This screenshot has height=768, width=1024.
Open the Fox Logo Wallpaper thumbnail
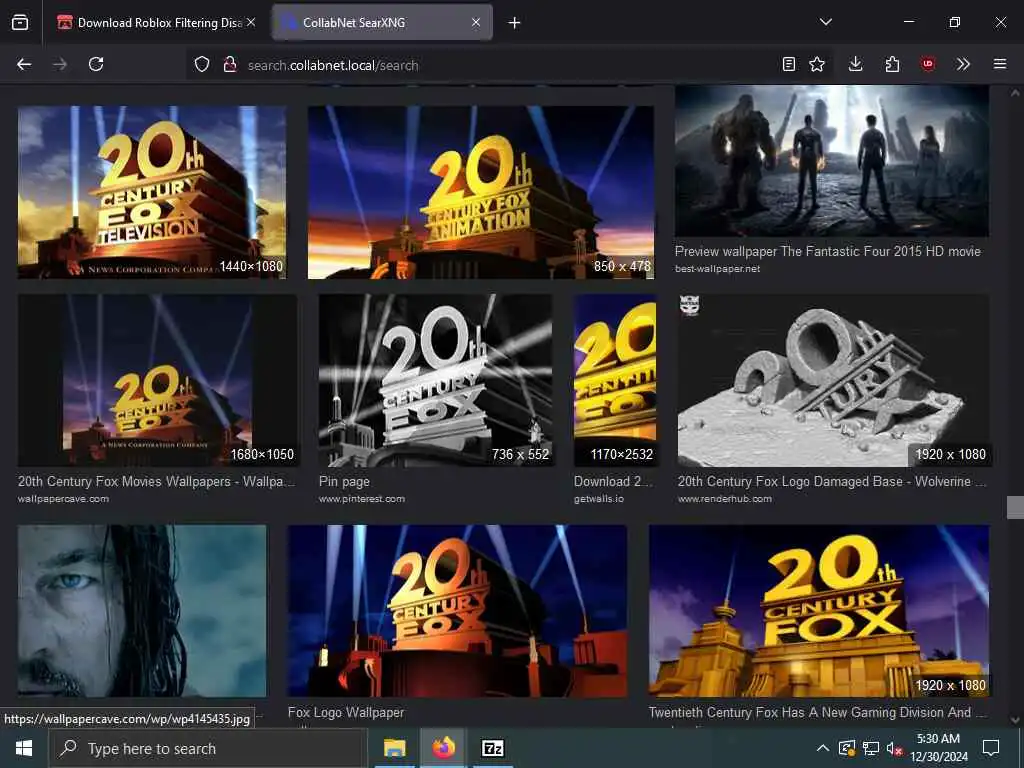pos(457,611)
